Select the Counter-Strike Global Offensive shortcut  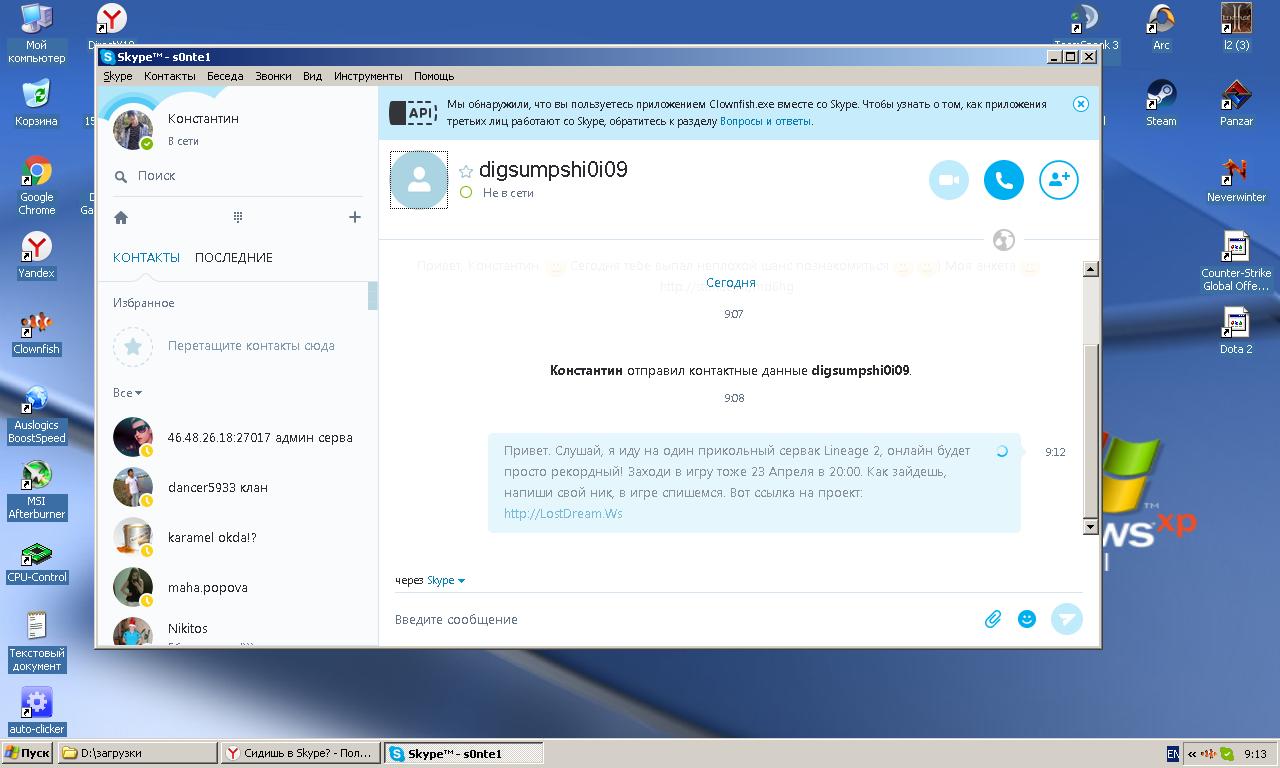click(x=1237, y=262)
